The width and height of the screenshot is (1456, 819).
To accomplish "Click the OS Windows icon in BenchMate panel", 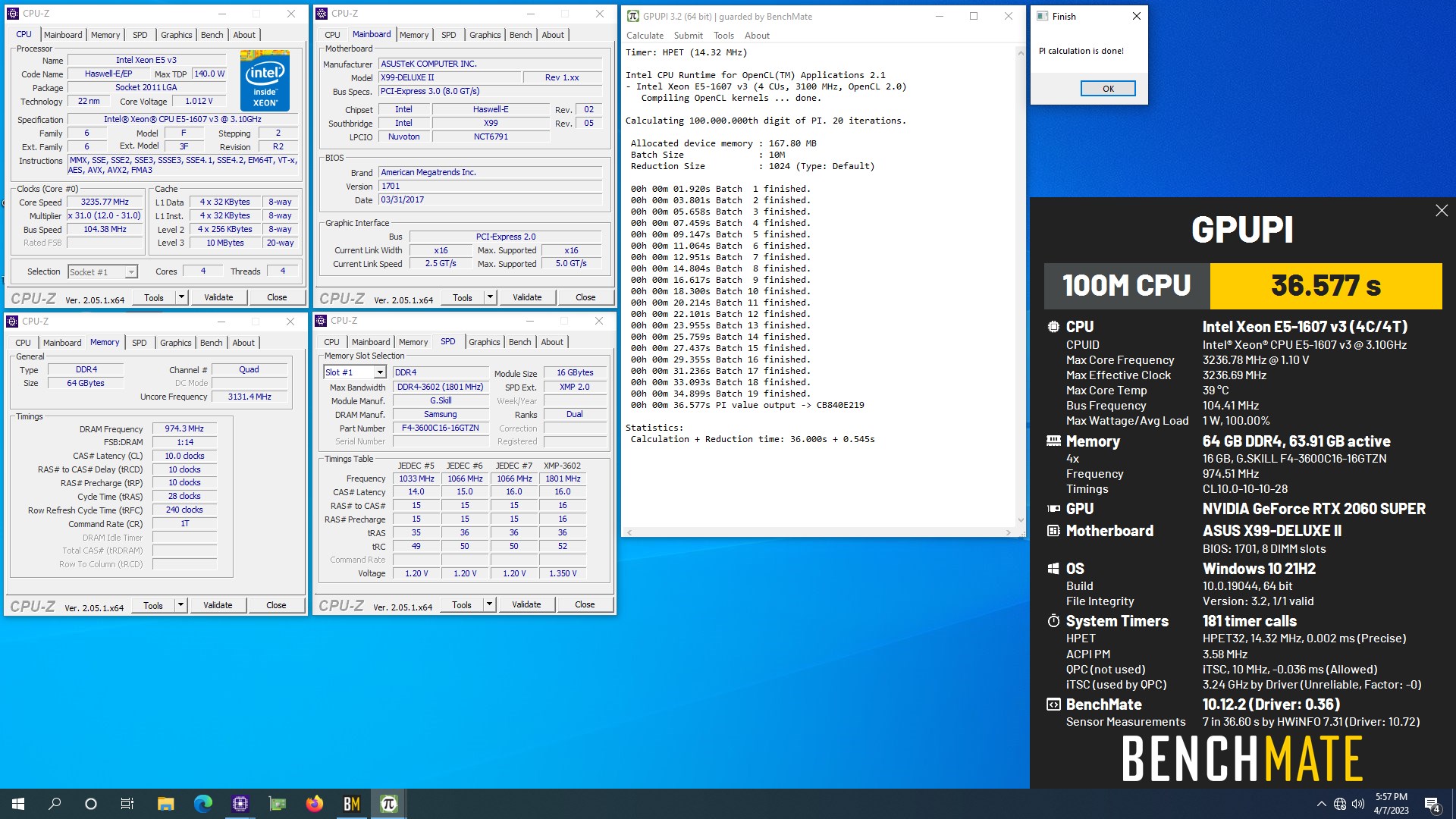I will pyautogui.click(x=1053, y=569).
